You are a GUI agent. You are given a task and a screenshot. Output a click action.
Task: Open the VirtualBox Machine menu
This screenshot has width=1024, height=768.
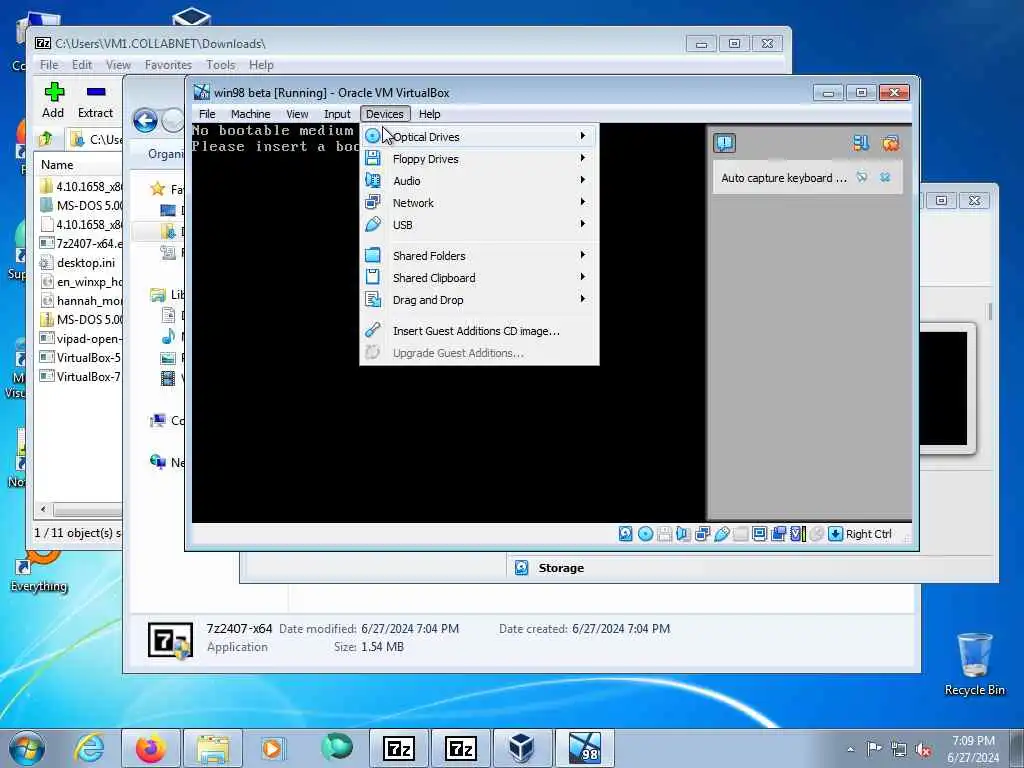250,114
